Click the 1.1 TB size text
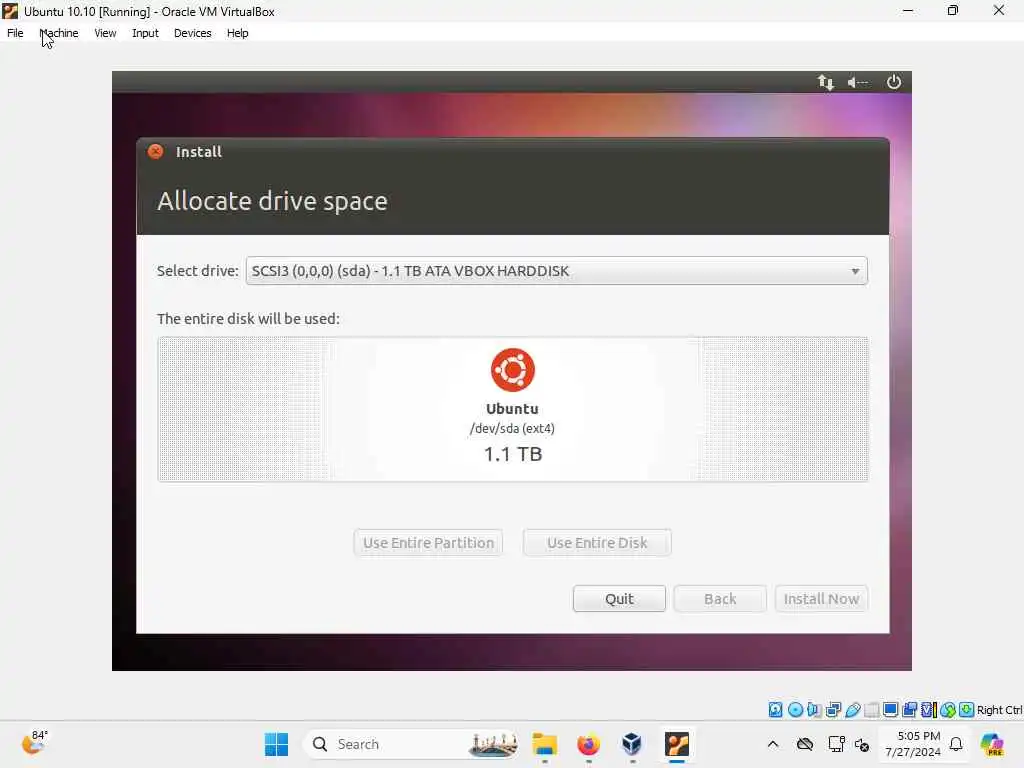1024x768 pixels. 513,455
